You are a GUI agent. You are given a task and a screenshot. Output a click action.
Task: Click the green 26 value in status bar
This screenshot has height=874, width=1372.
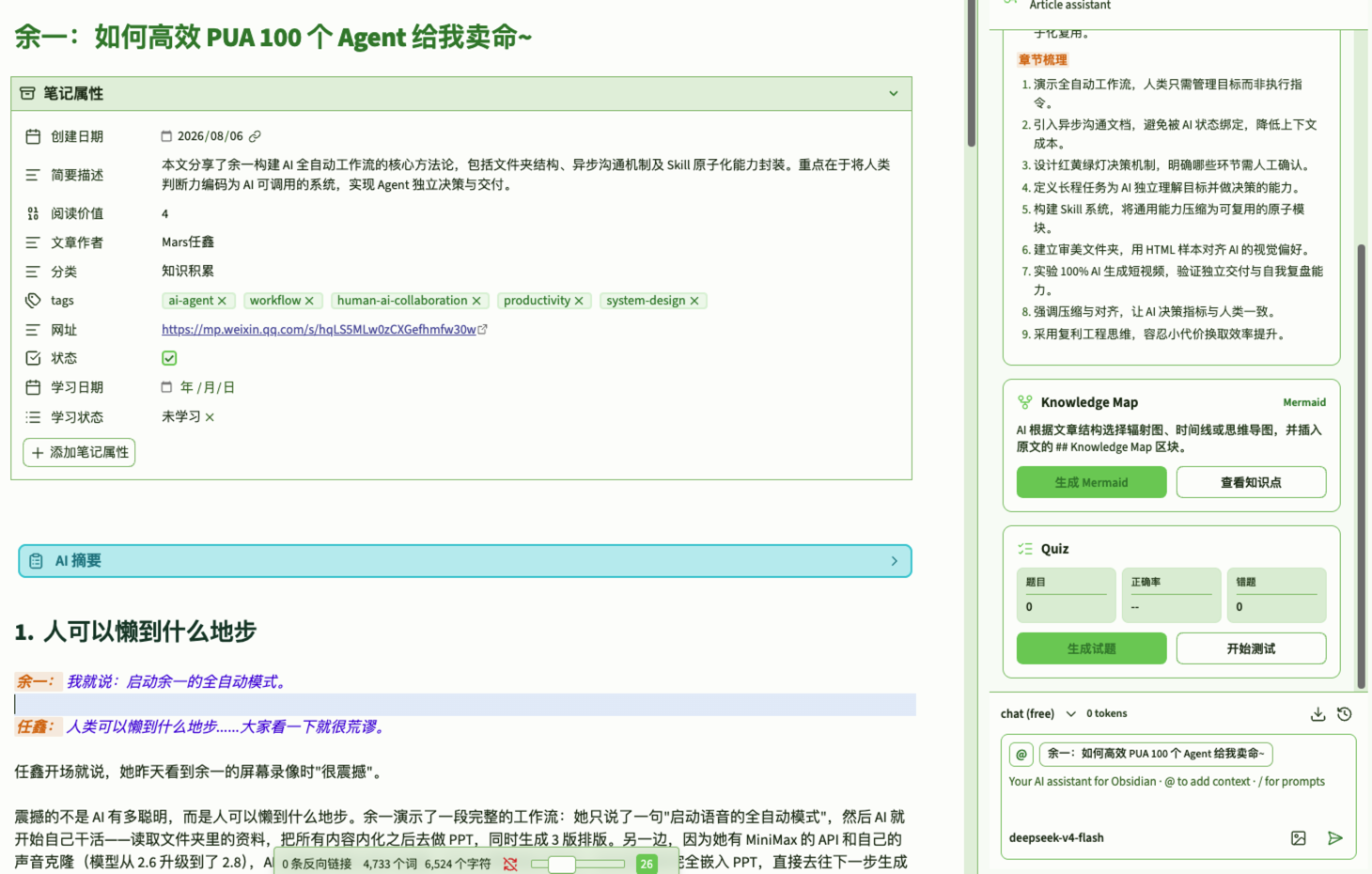(x=647, y=864)
